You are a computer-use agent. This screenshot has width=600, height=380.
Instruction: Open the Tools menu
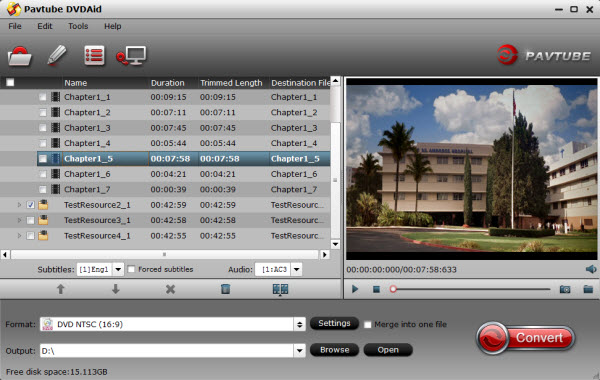tap(78, 26)
